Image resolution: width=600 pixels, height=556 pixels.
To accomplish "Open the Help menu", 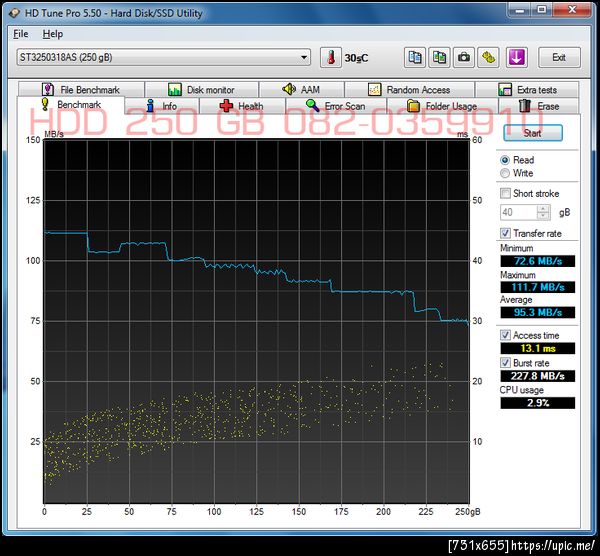I will [52, 34].
